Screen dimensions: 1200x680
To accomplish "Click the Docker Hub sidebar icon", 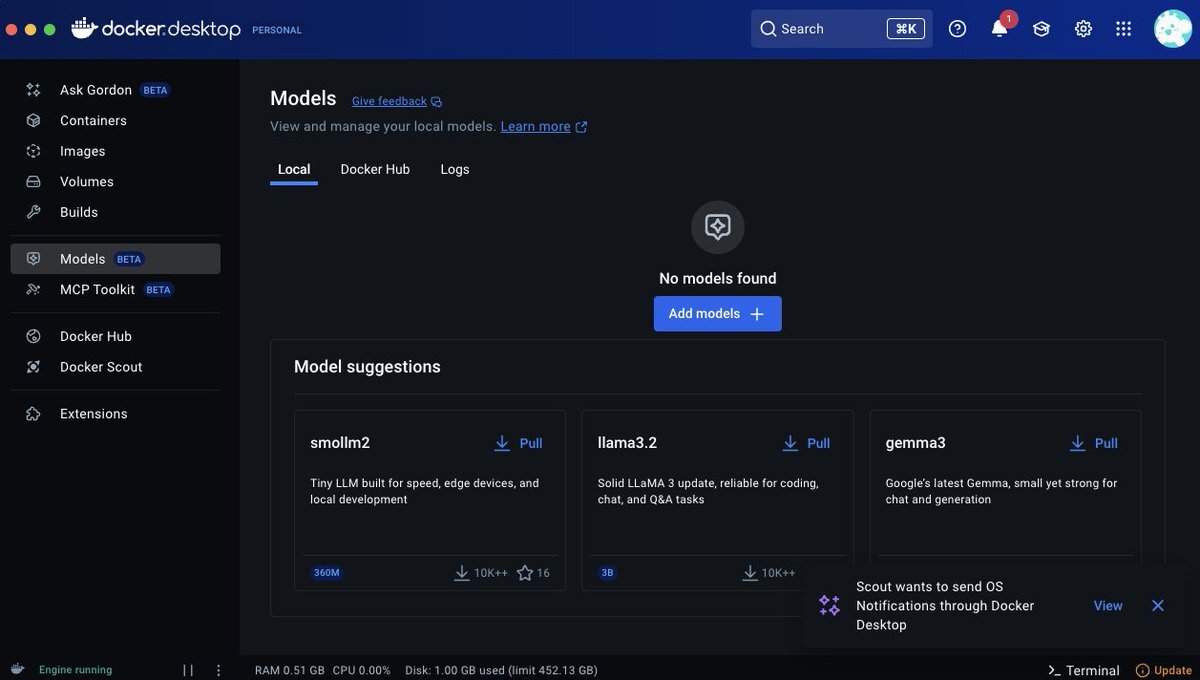I will [33, 336].
